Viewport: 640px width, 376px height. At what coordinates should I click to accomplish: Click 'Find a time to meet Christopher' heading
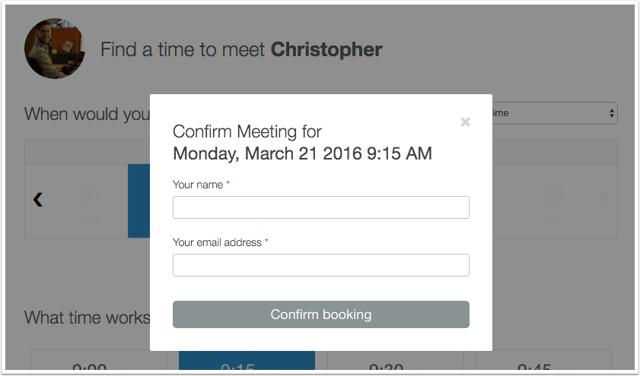pyautogui.click(x=242, y=49)
